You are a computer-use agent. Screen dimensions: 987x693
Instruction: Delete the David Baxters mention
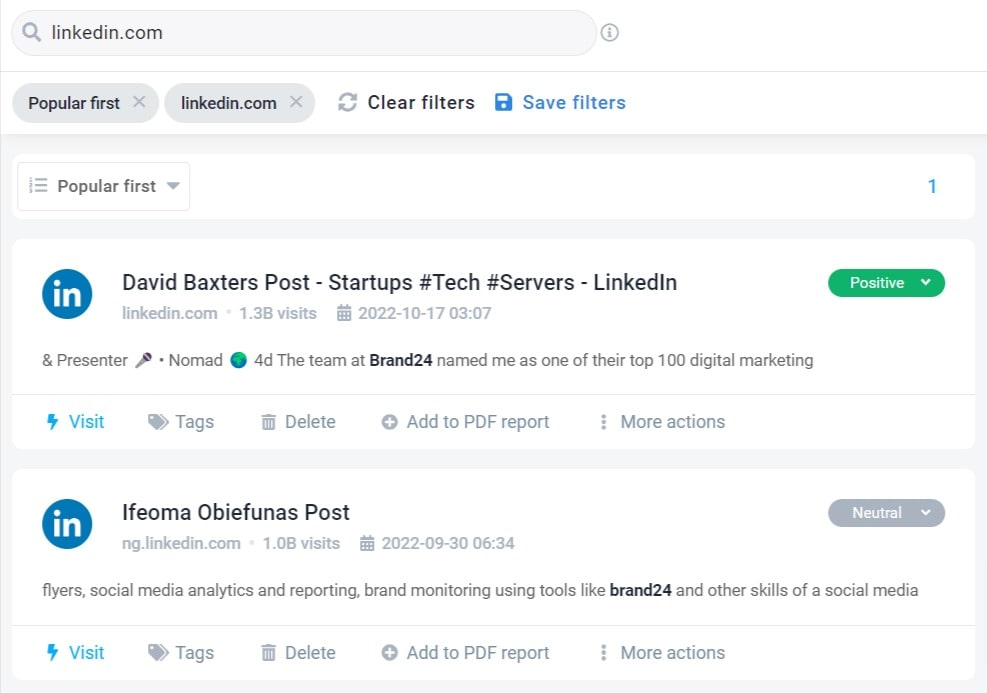[x=298, y=422]
